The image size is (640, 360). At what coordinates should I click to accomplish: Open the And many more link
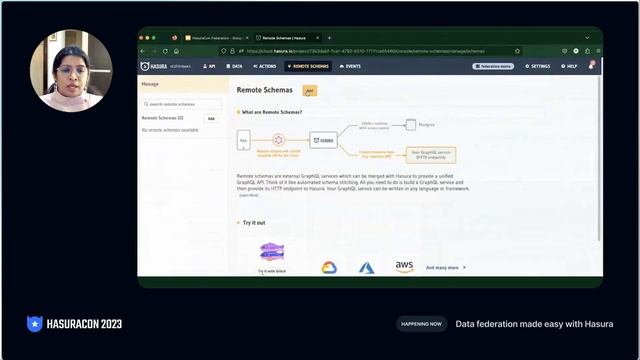(446, 268)
